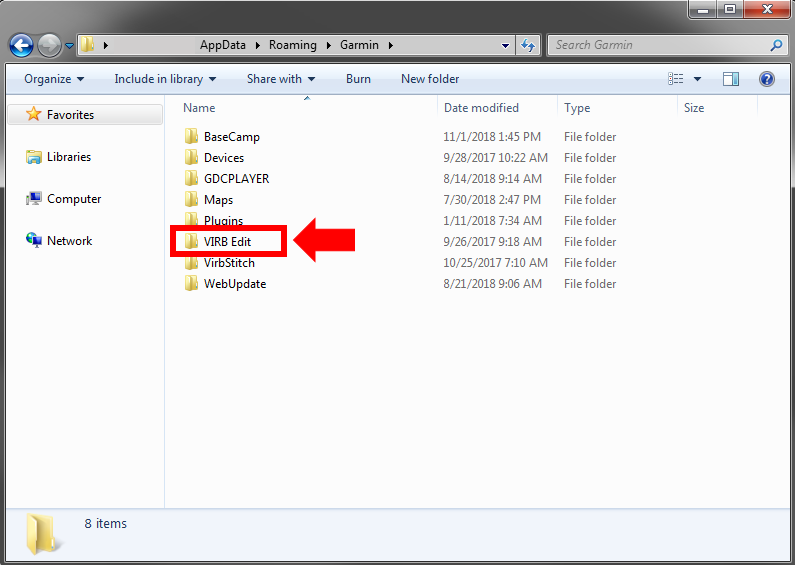The width and height of the screenshot is (795, 565).
Task: Click the 8 items status text
Action: tap(105, 523)
